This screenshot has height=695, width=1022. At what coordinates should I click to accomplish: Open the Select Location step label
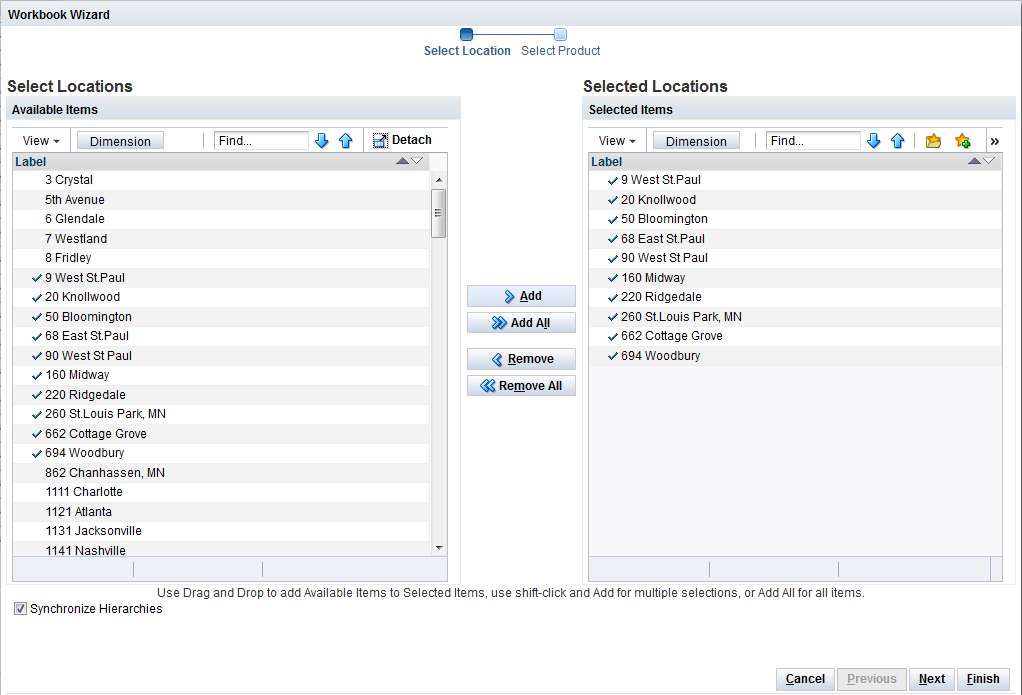467,51
